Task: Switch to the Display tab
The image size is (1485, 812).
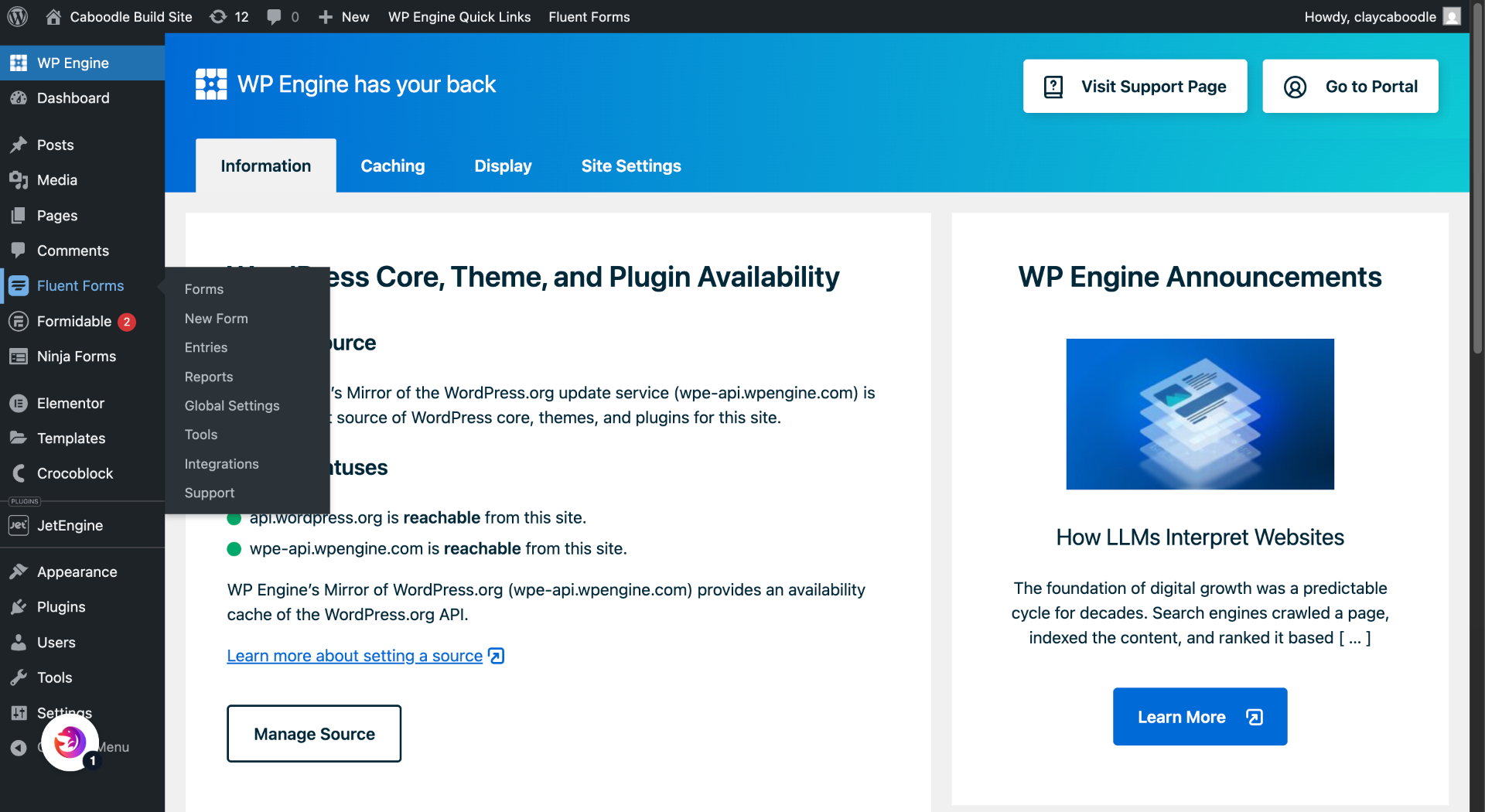Action: pos(504,165)
